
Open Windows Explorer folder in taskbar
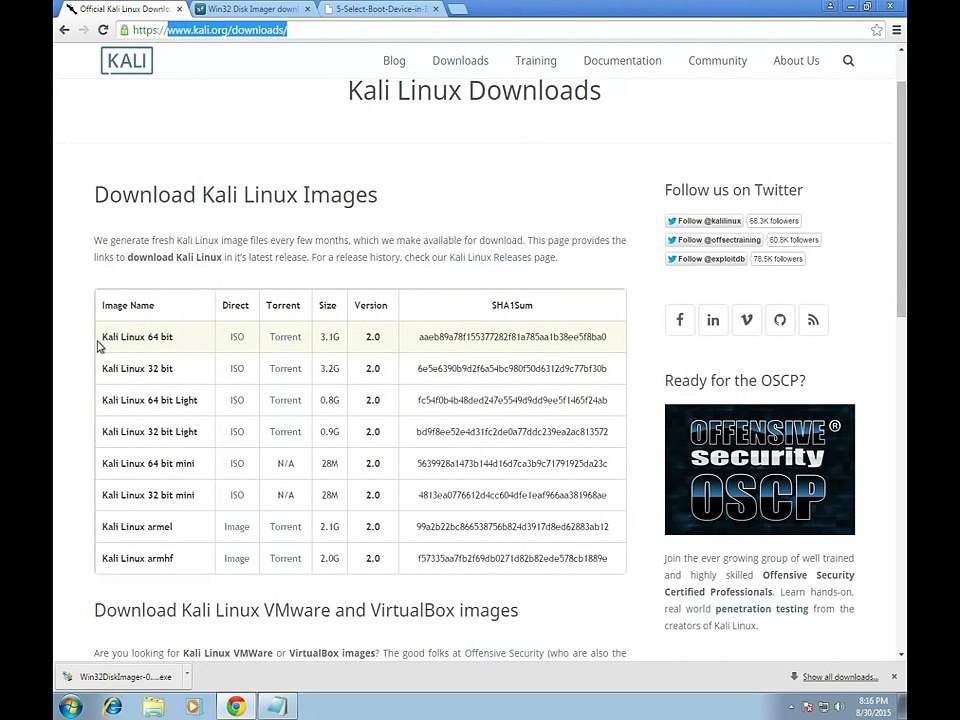153,707
